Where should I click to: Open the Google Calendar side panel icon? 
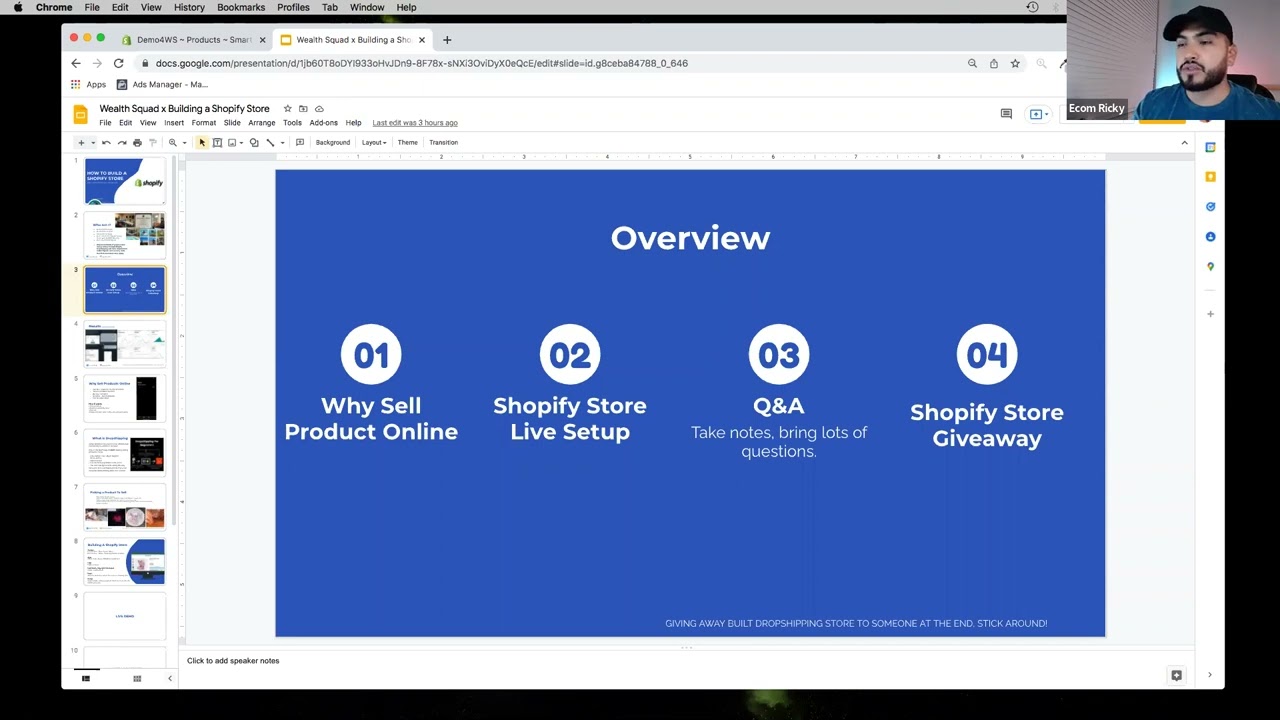(1210, 147)
